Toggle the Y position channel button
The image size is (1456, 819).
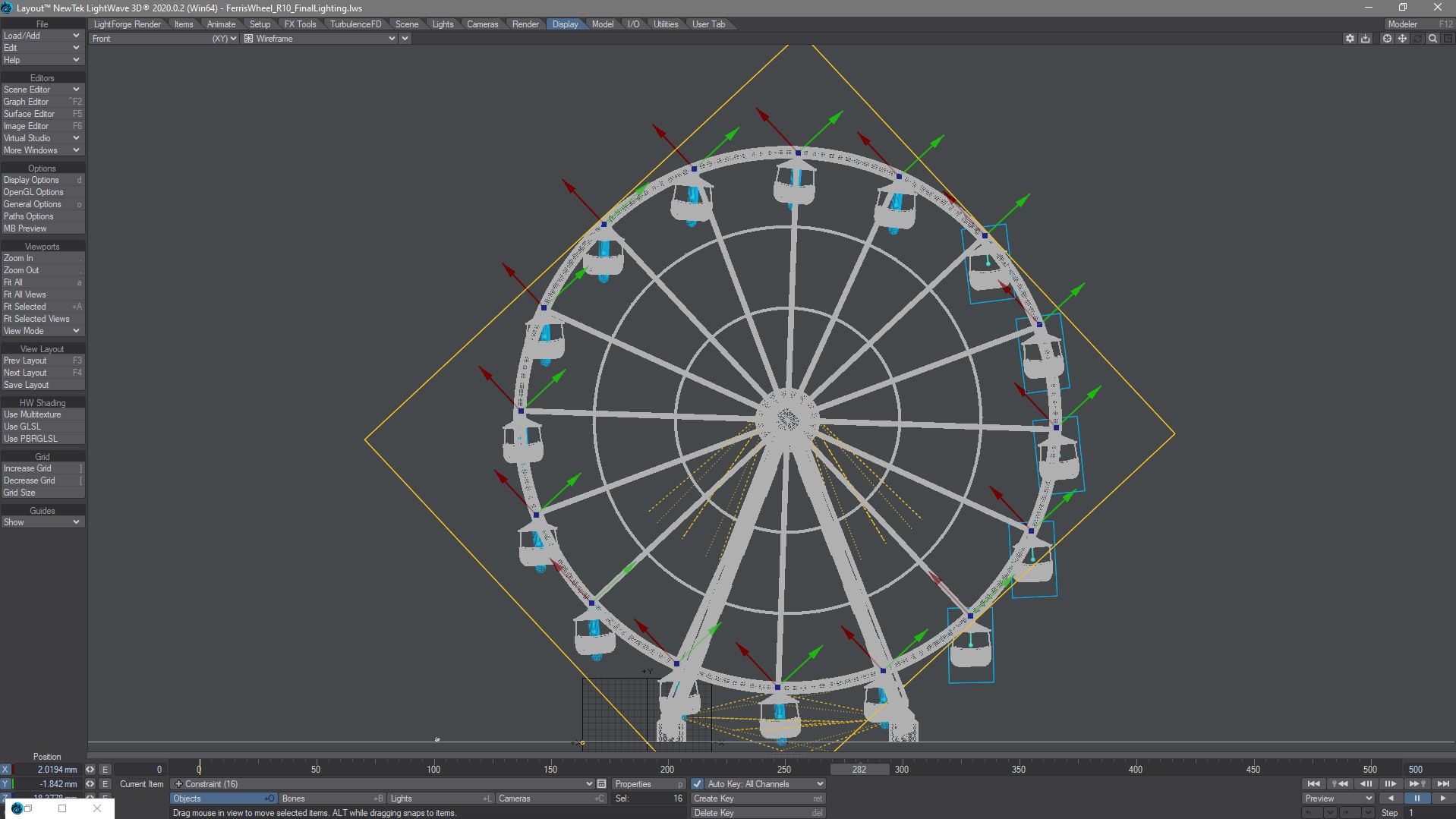6,784
